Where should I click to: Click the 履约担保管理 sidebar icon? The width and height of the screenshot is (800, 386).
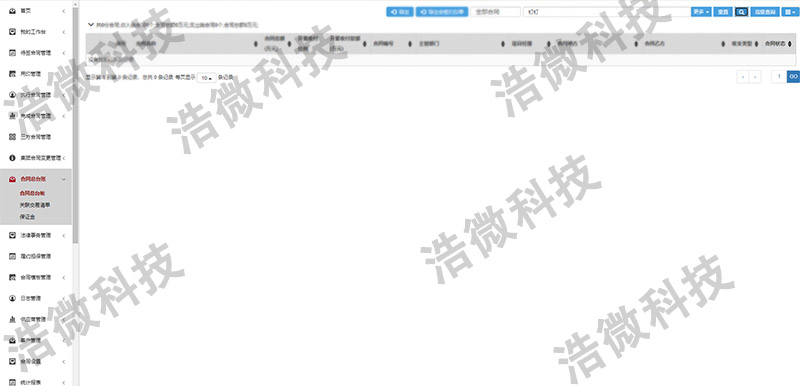click(x=12, y=256)
